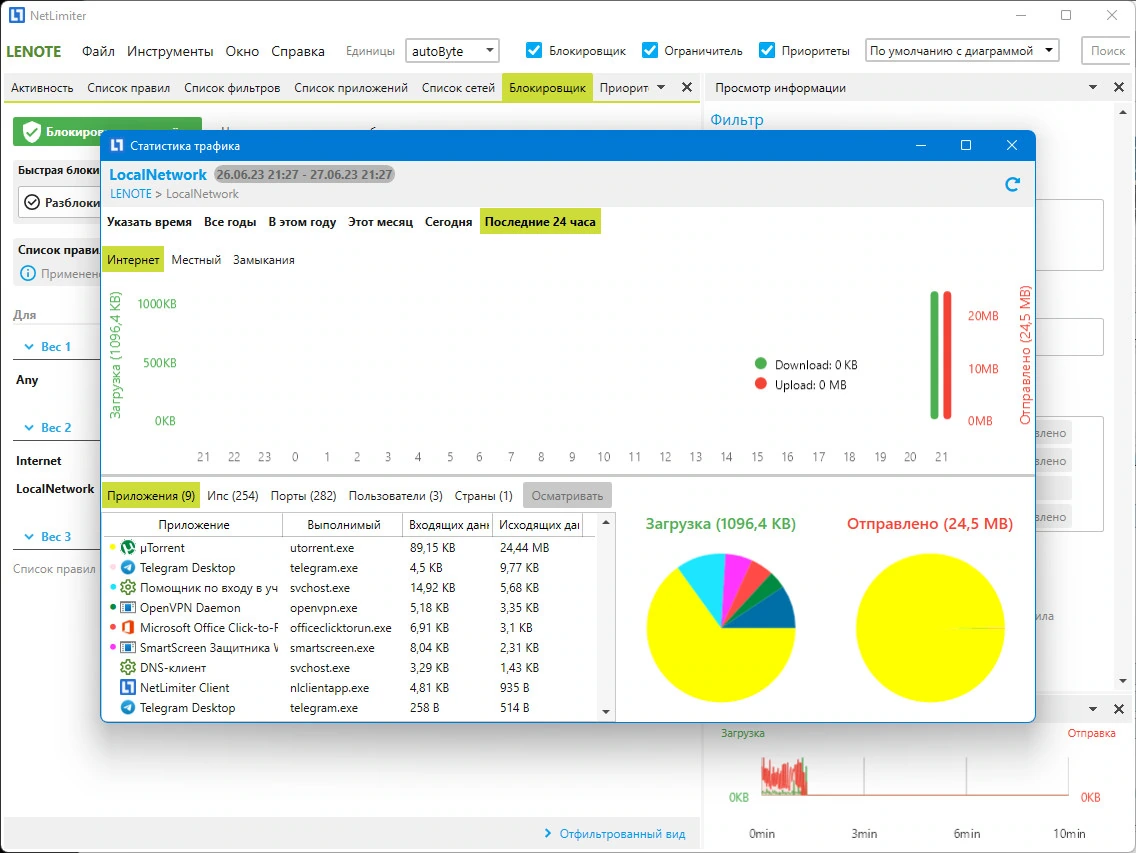Click the NetLimiter Client icon in list

(128, 688)
